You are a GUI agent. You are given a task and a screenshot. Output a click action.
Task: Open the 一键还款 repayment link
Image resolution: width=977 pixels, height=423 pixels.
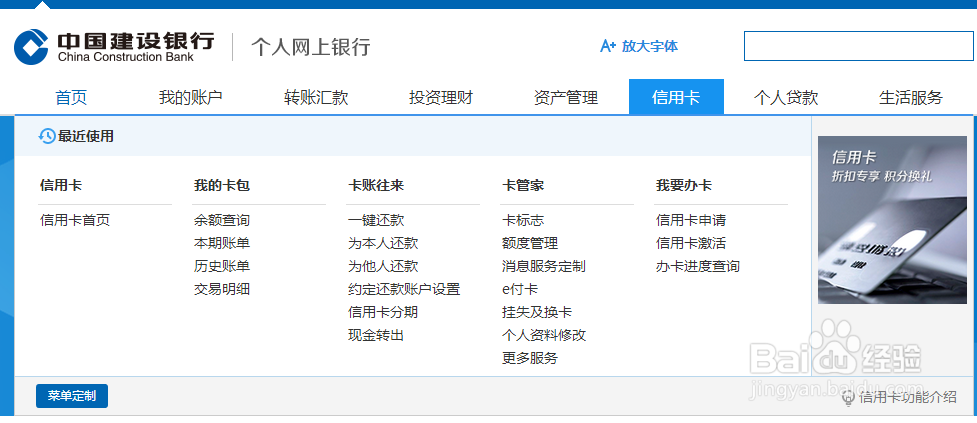click(x=376, y=220)
